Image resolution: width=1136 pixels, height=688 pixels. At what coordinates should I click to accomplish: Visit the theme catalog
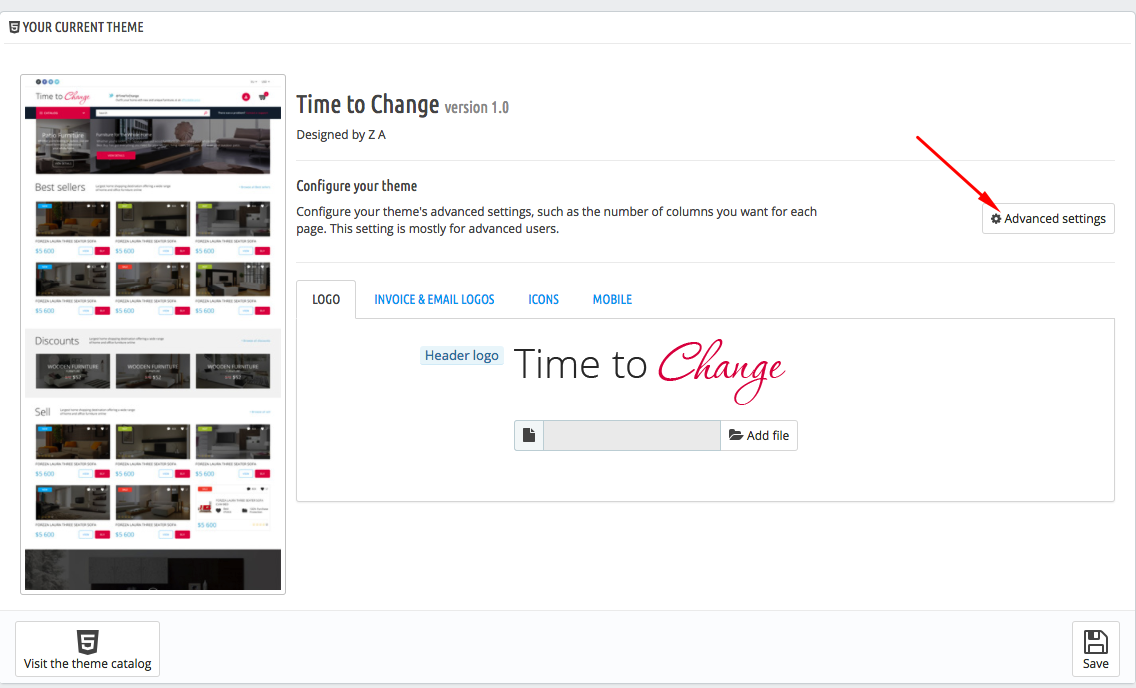tap(88, 649)
